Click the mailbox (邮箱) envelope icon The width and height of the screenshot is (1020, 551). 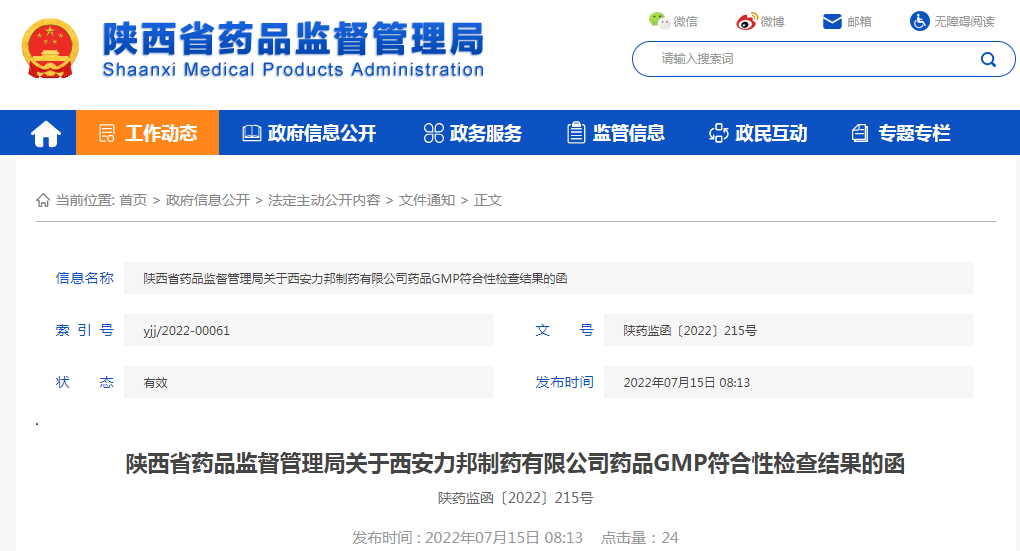[832, 21]
